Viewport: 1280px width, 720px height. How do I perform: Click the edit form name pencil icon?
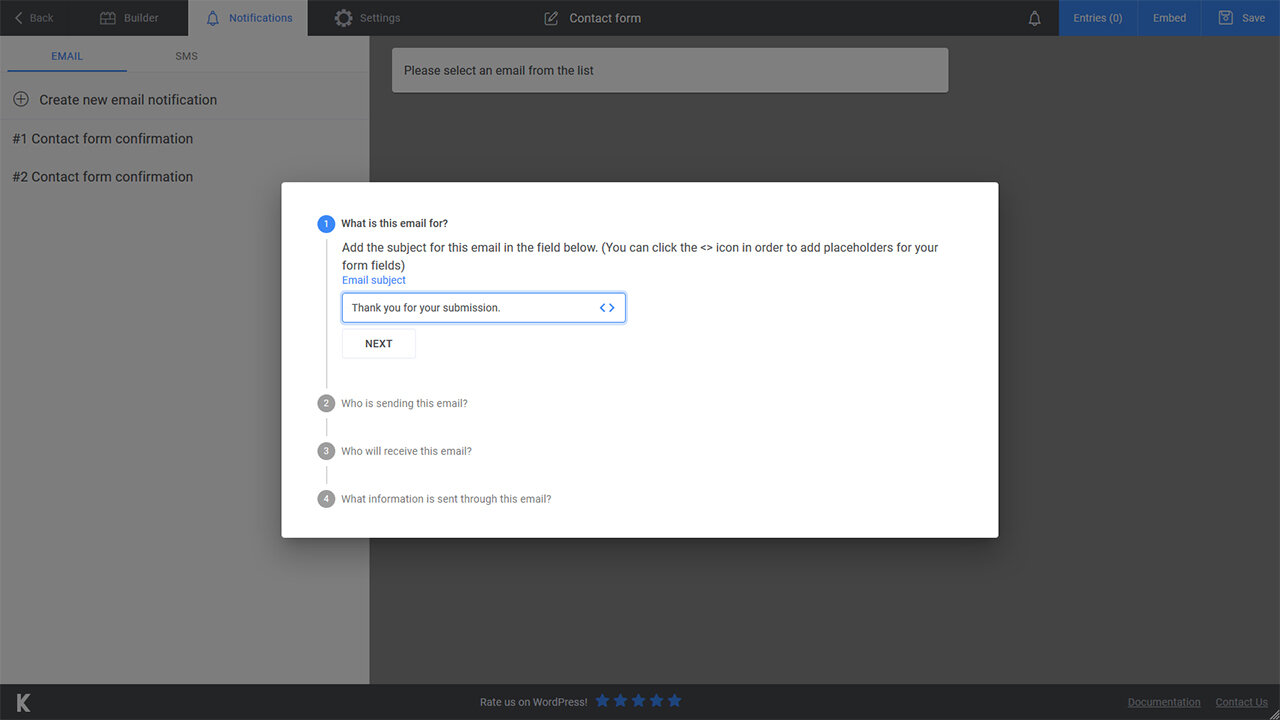[x=551, y=18]
